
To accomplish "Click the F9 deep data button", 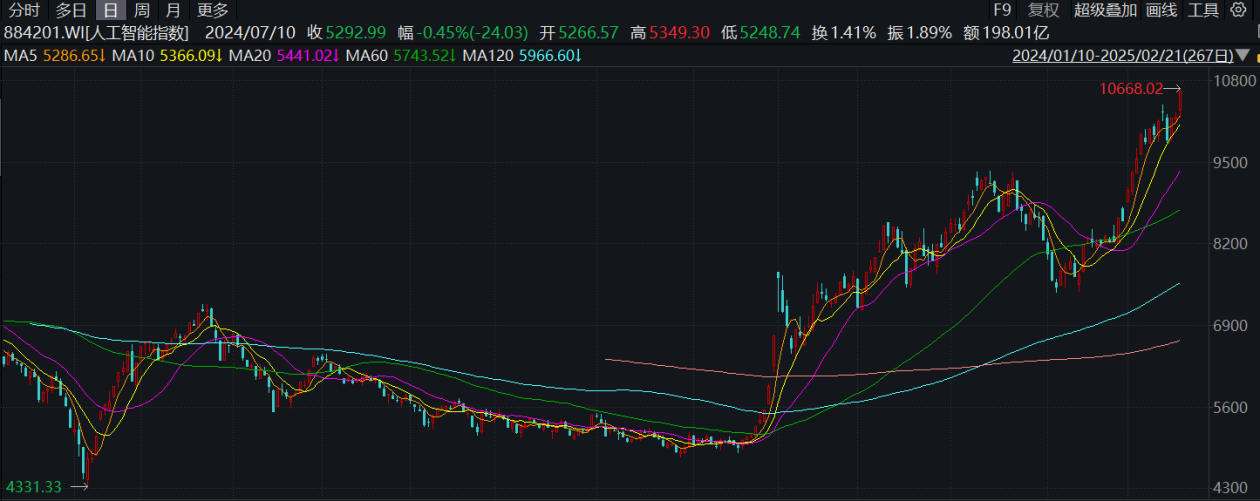I will point(1002,11).
